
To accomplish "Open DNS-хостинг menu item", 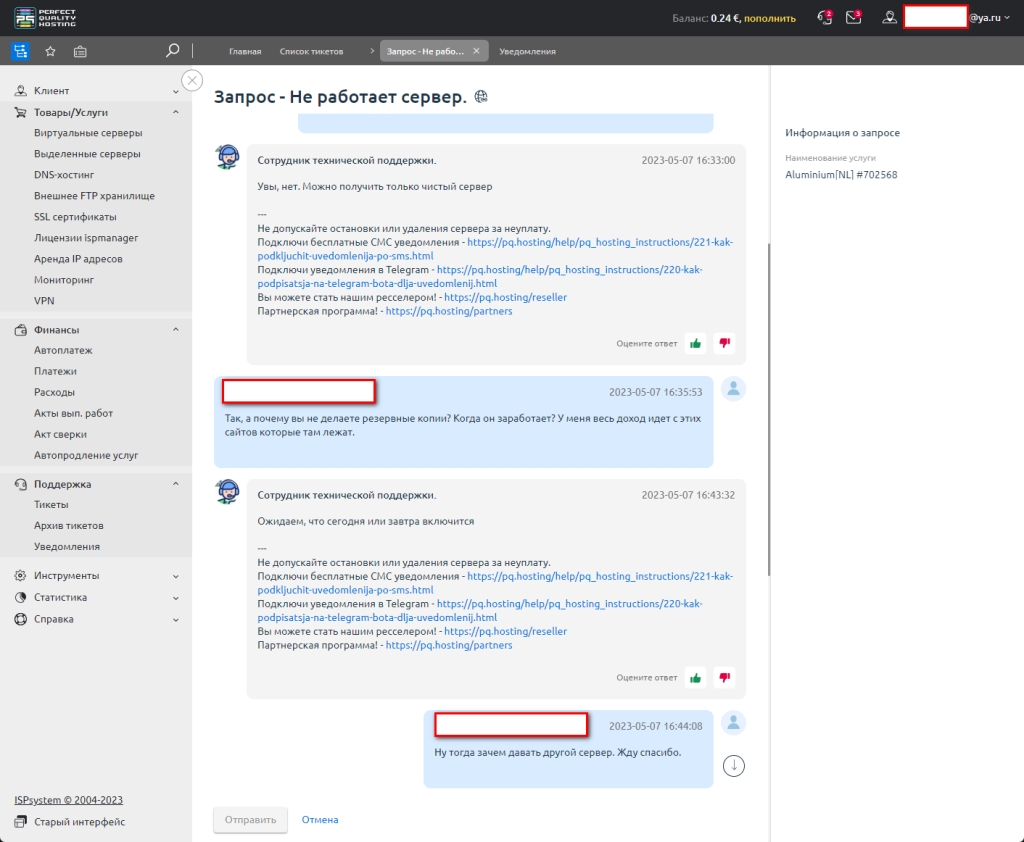I will point(64,174).
